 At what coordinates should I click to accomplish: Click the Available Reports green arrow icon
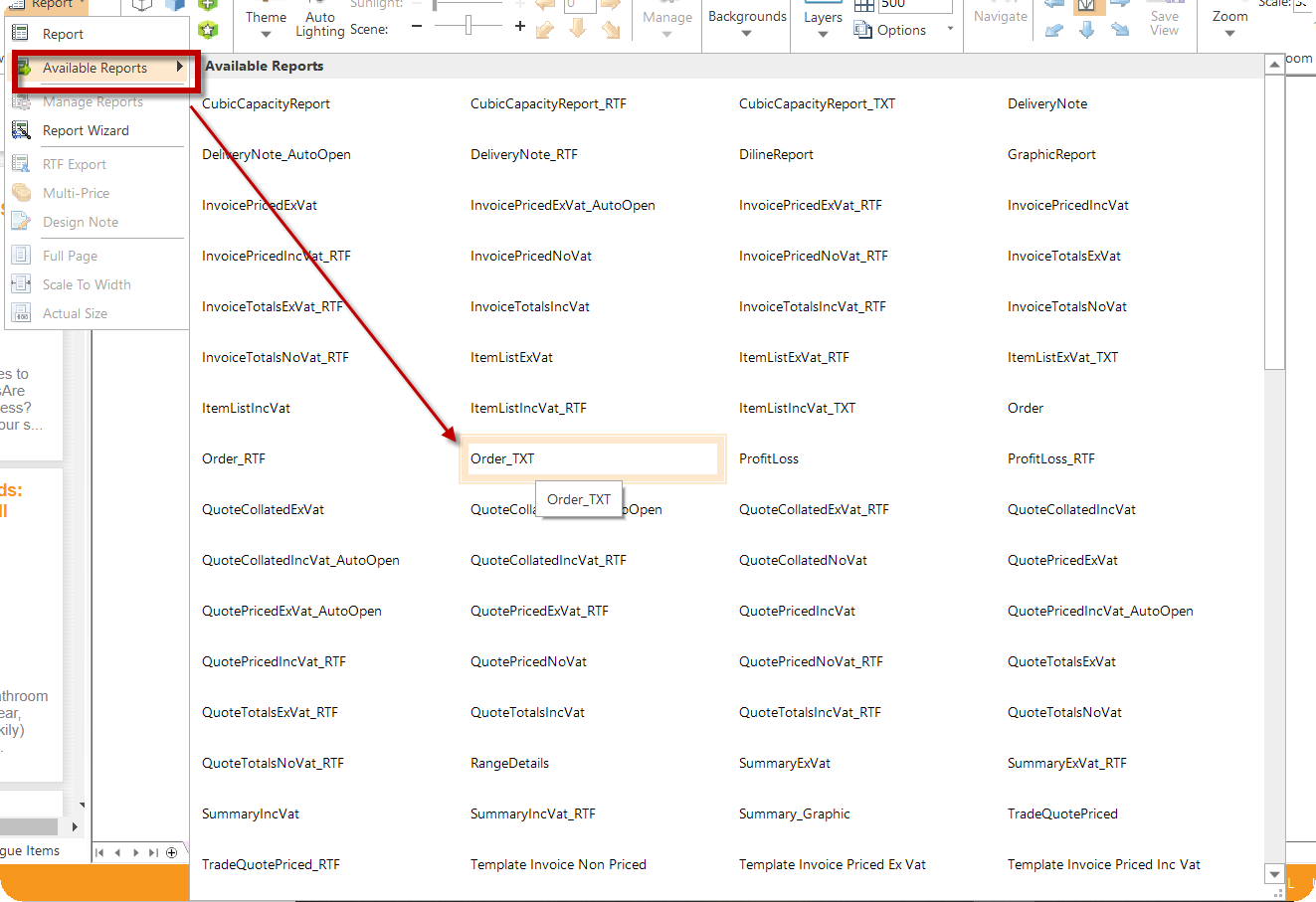coord(24,68)
